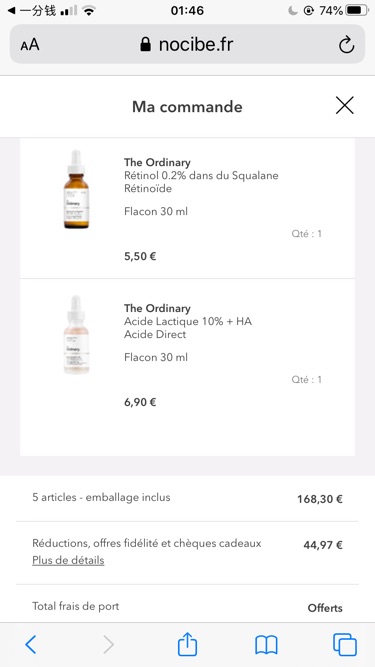Image resolution: width=375 pixels, height=667 pixels.
Task: Reload the nocibe.fr page
Action: (346, 44)
